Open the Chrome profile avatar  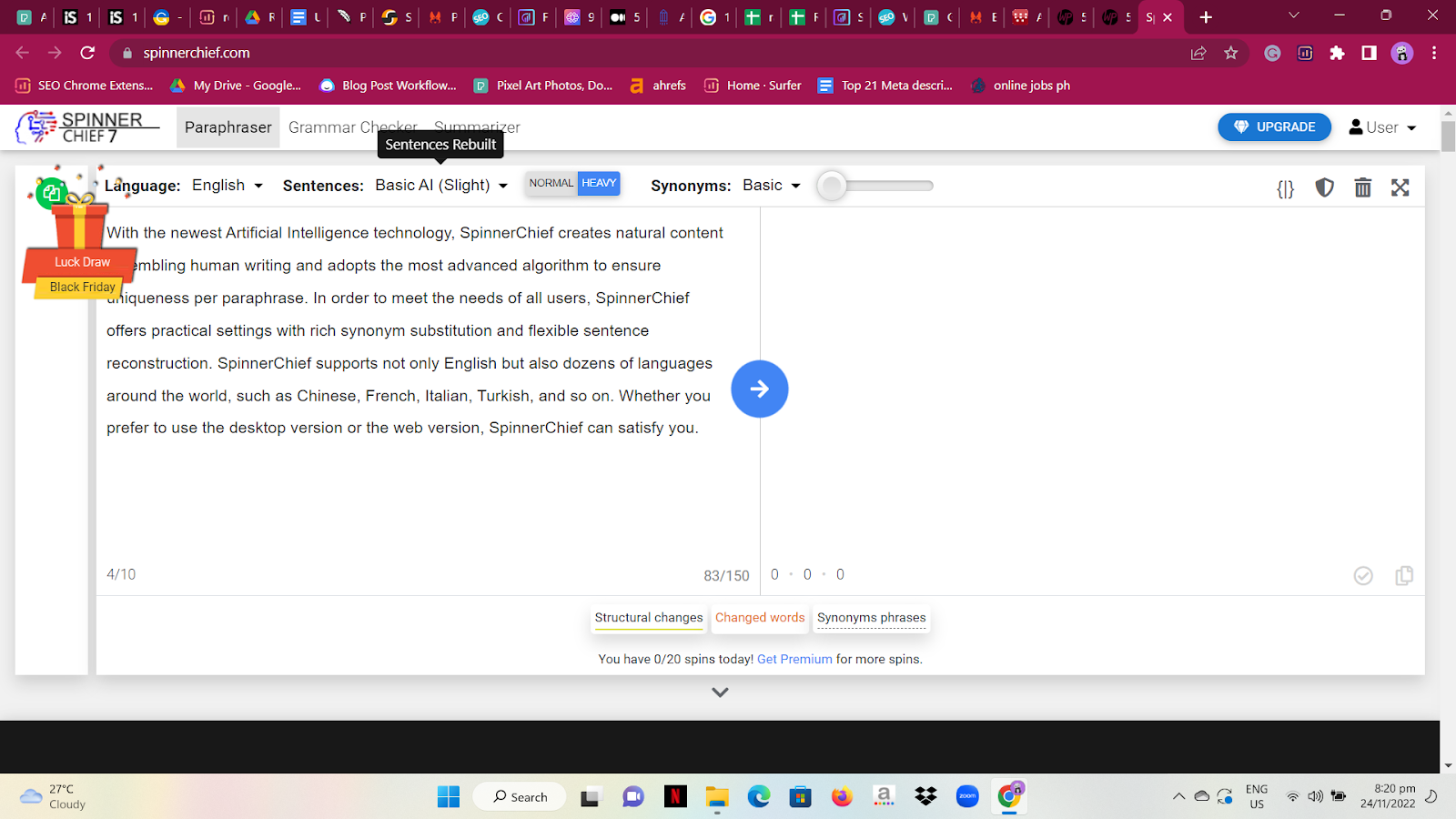click(1402, 53)
